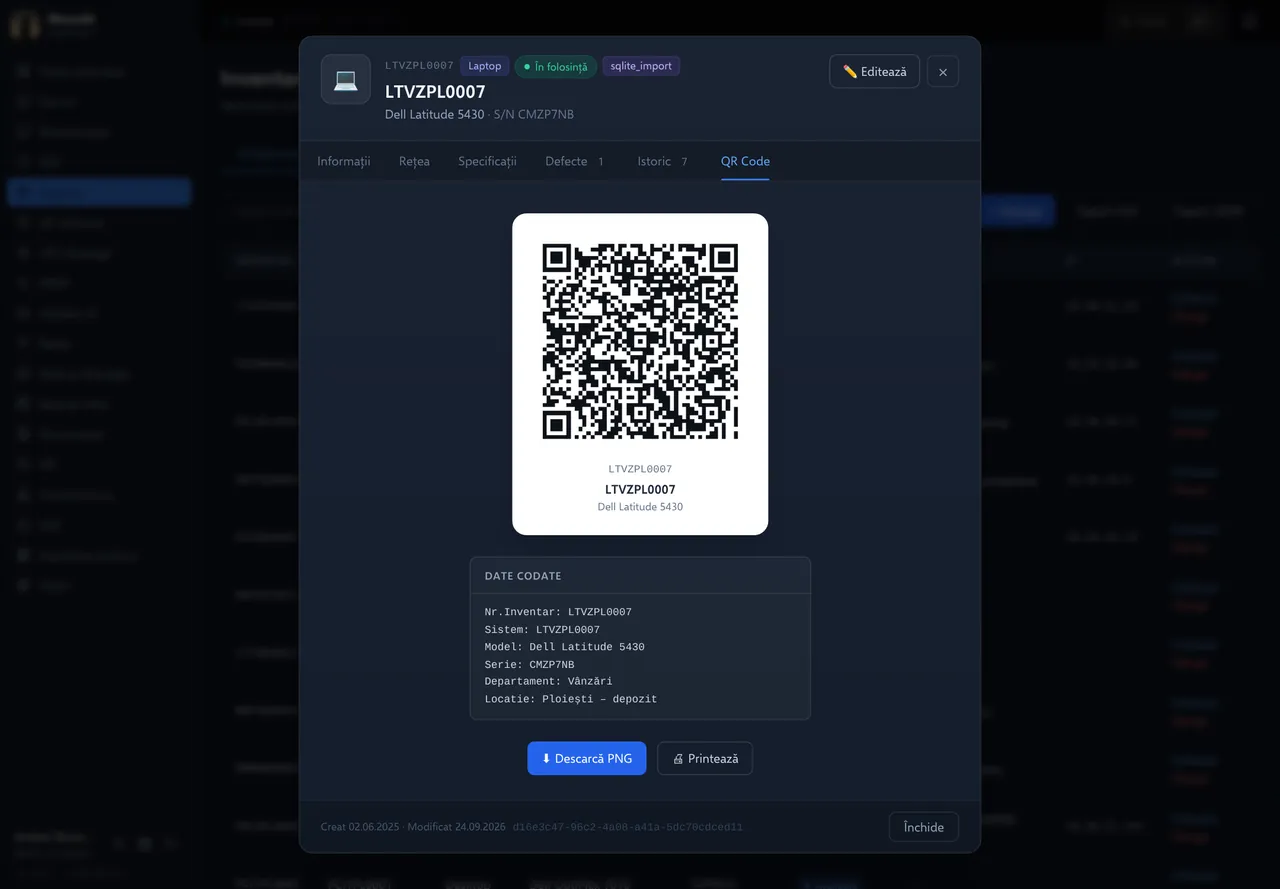The image size is (1280, 889).
Task: Click the subtitle with S/N CMZP7NB
Action: (x=479, y=114)
